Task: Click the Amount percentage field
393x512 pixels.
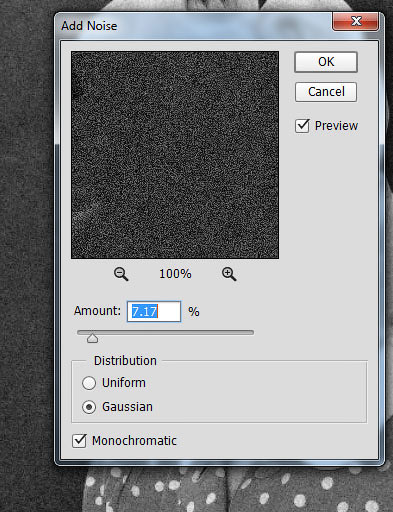Action: pyautogui.click(x=154, y=311)
